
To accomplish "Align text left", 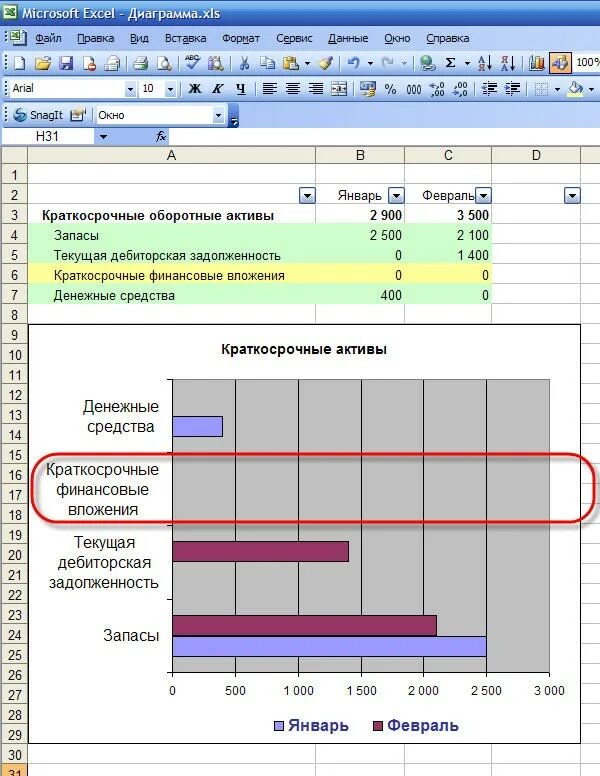I will pyautogui.click(x=269, y=89).
